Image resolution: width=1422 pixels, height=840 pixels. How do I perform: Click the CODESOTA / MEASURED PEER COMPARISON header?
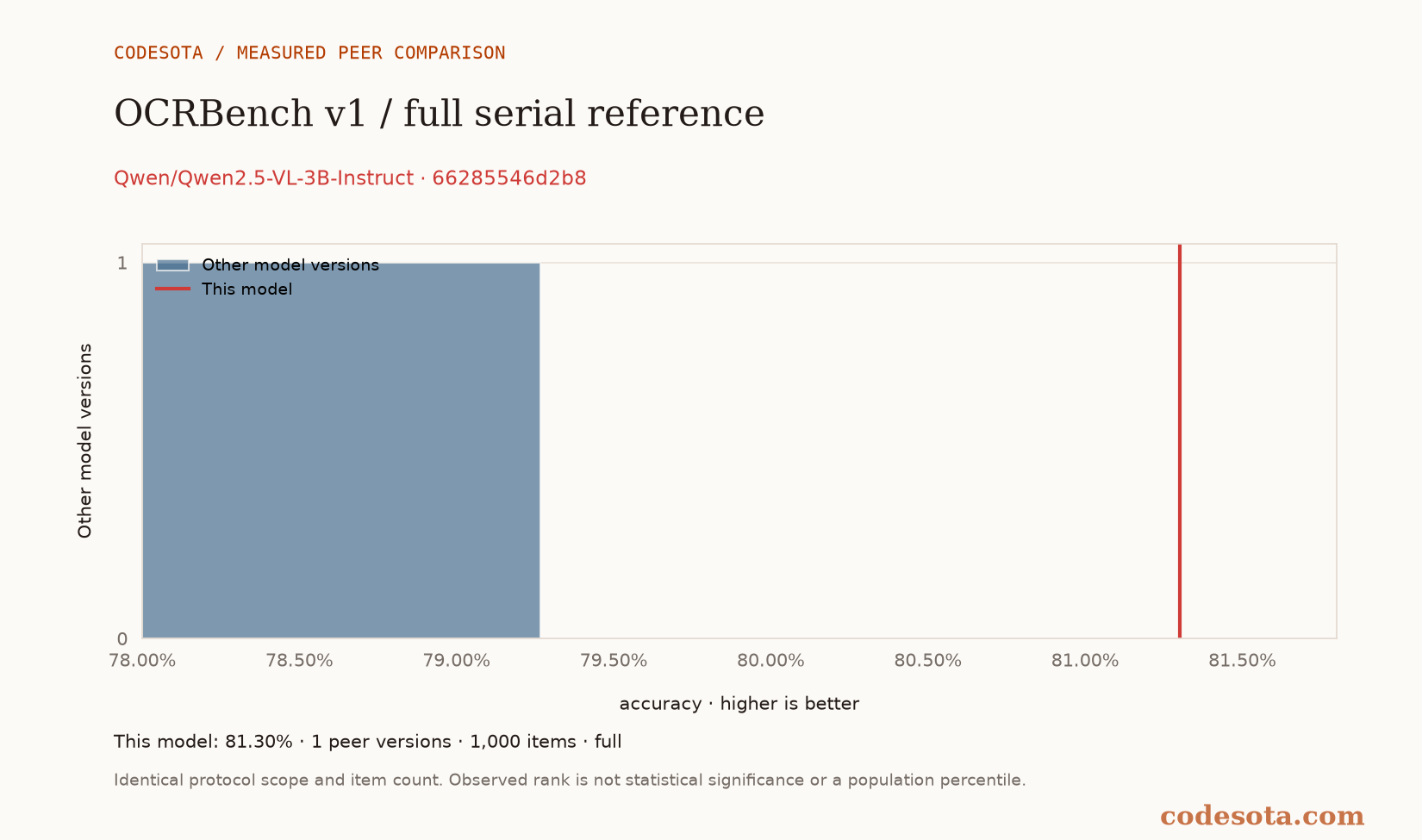[309, 53]
